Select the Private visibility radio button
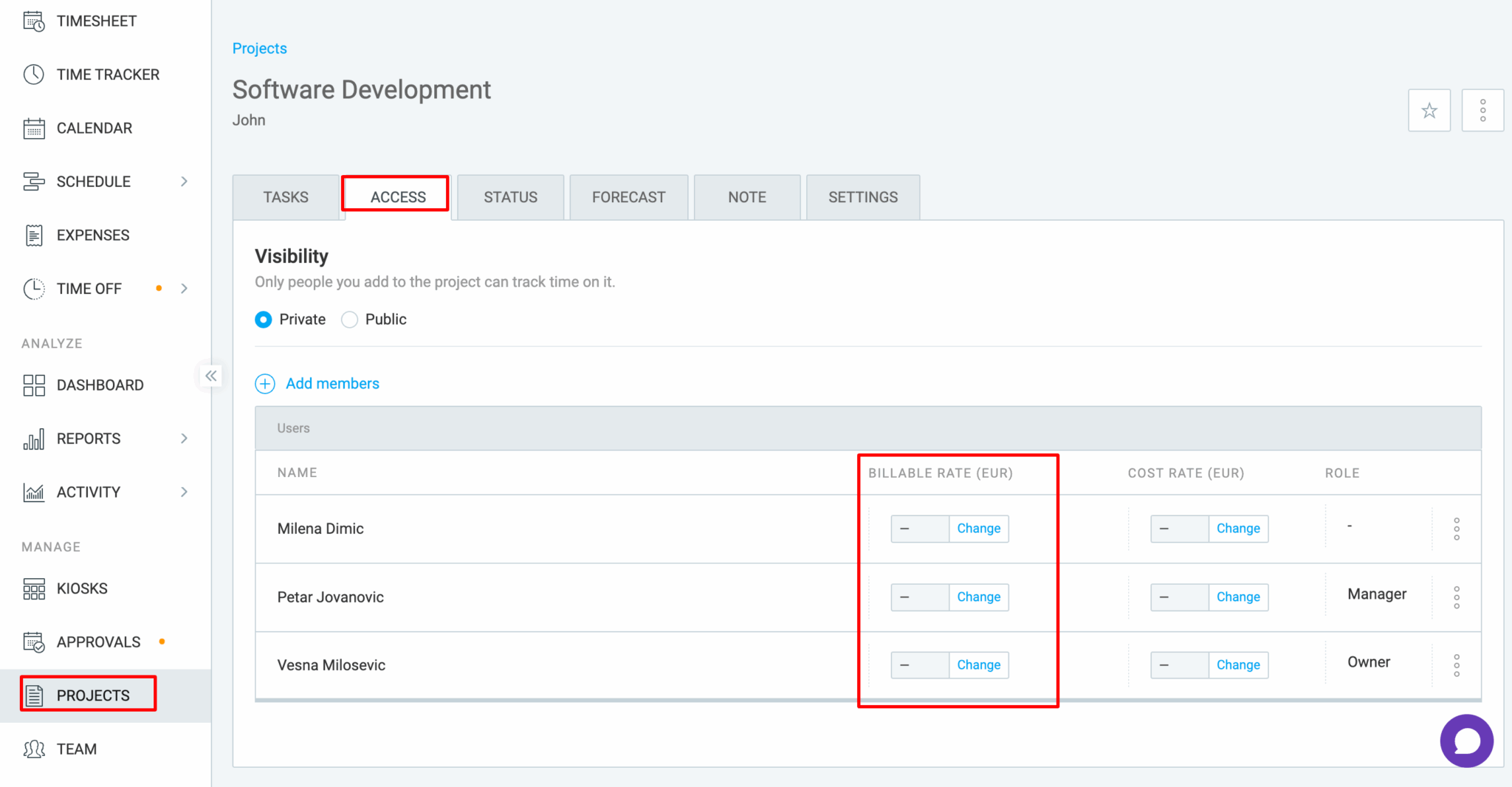This screenshot has width=1512, height=787. 264,319
